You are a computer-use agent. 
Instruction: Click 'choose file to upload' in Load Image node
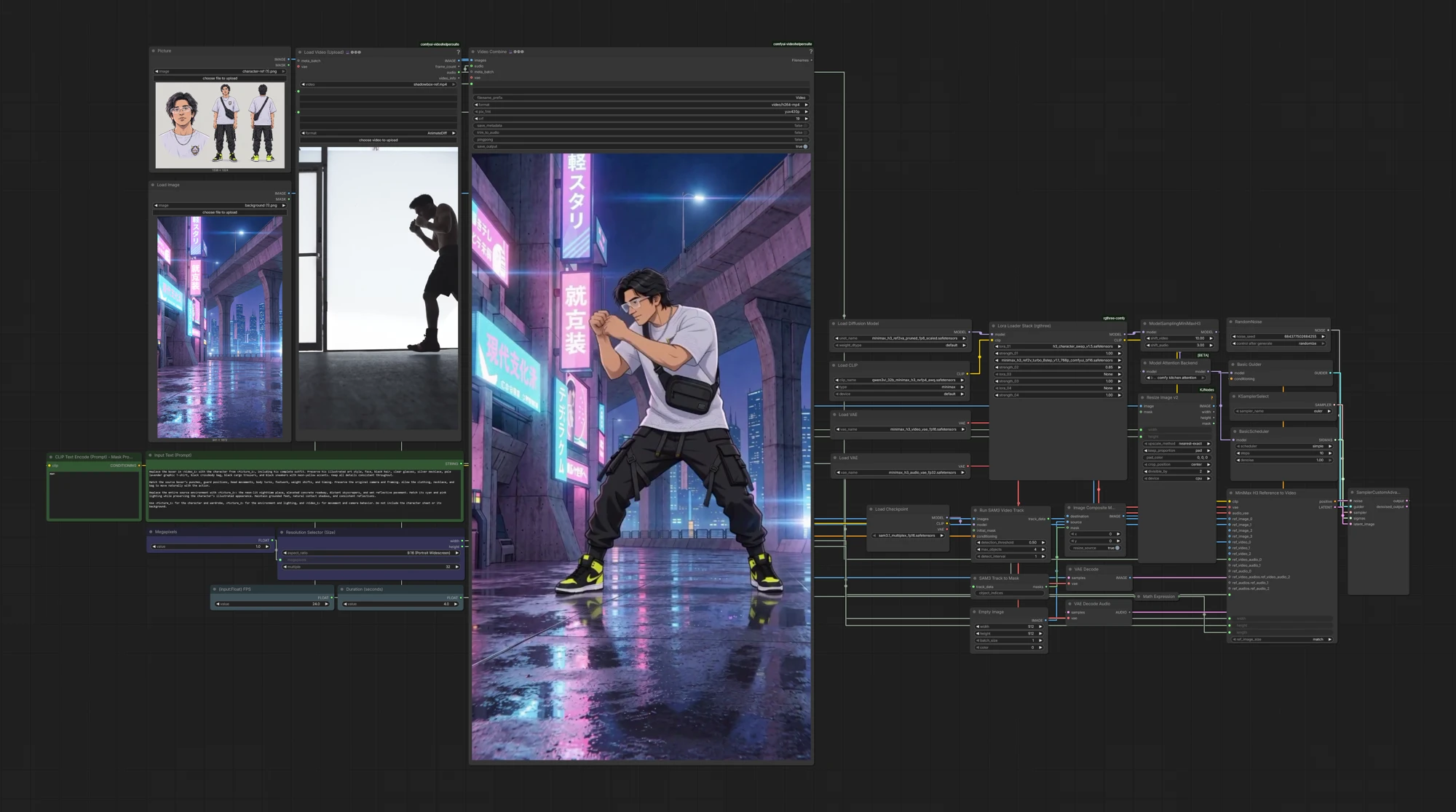(220, 212)
